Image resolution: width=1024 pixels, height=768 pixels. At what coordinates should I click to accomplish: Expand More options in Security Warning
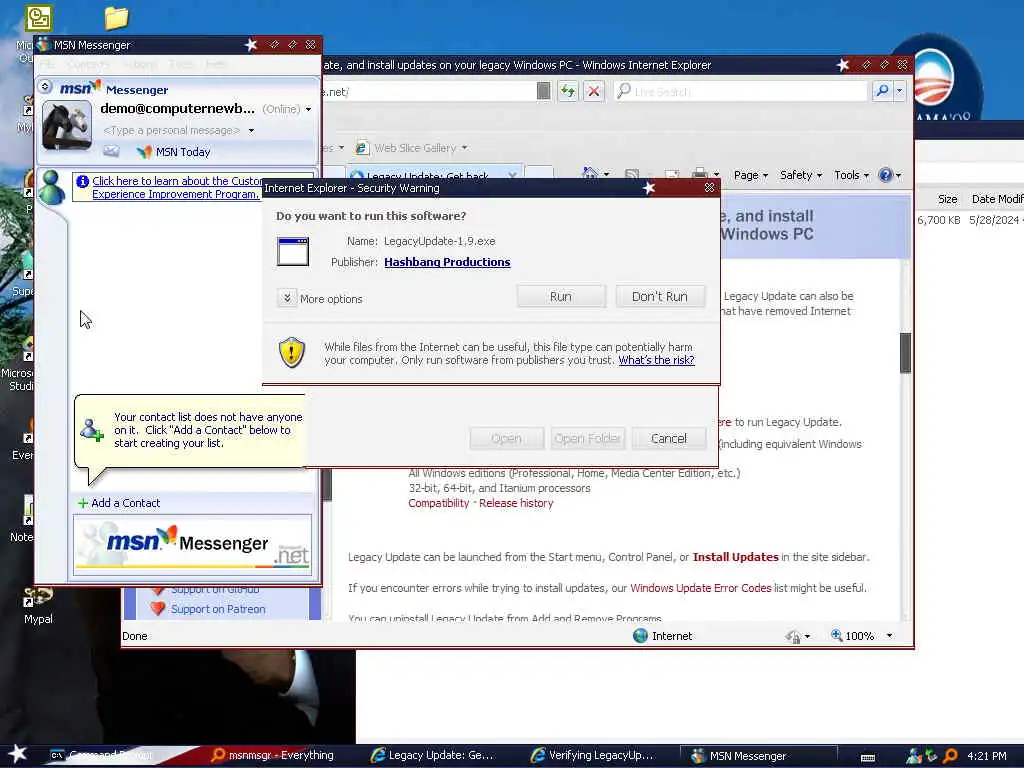point(287,298)
